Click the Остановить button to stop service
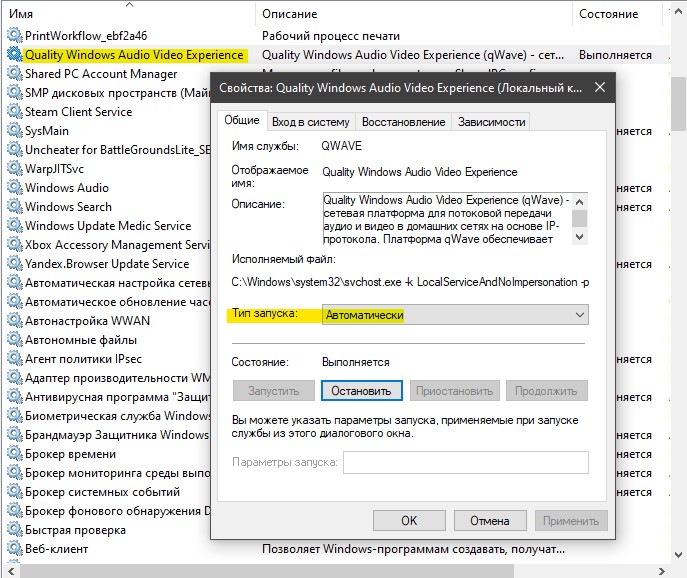This screenshot has width=687, height=578. point(361,390)
